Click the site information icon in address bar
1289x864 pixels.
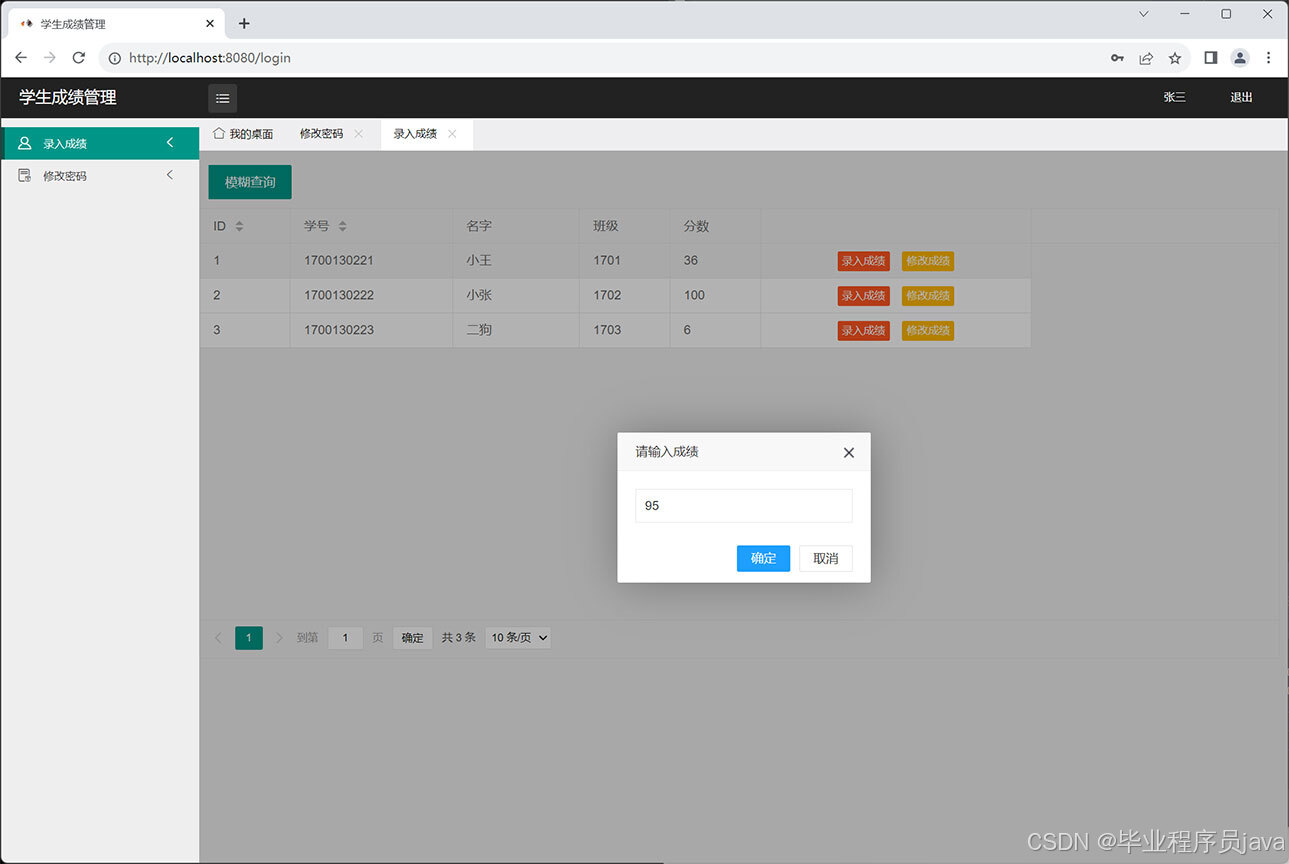click(114, 58)
